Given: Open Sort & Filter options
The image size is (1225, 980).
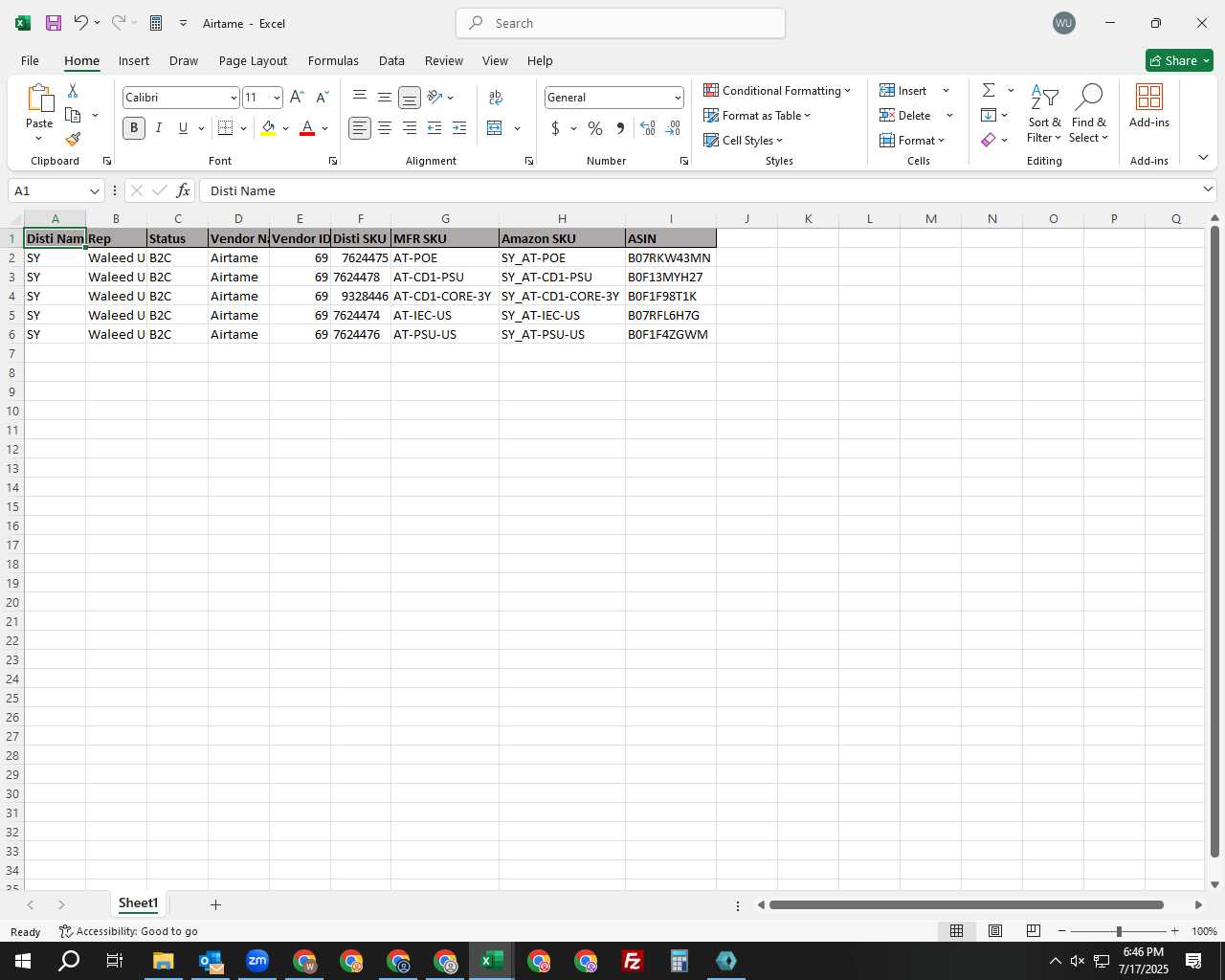Looking at the screenshot, I should (x=1045, y=114).
